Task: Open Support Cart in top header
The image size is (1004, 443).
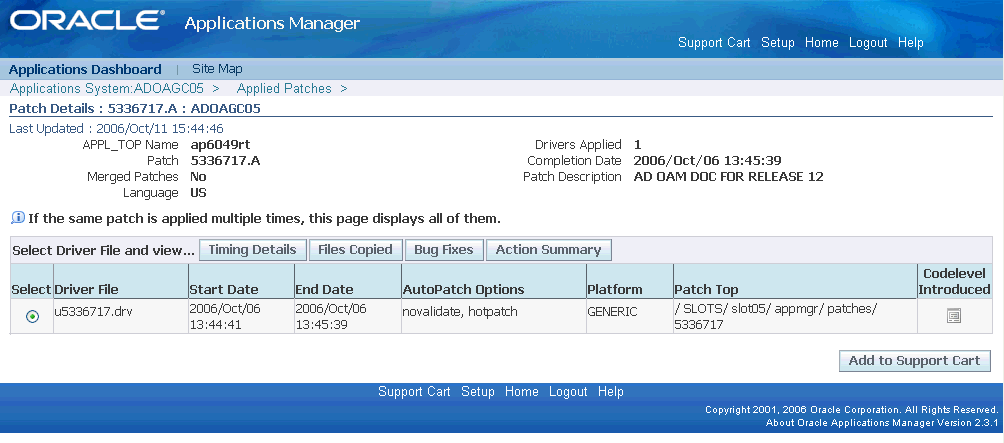Action: tap(714, 43)
